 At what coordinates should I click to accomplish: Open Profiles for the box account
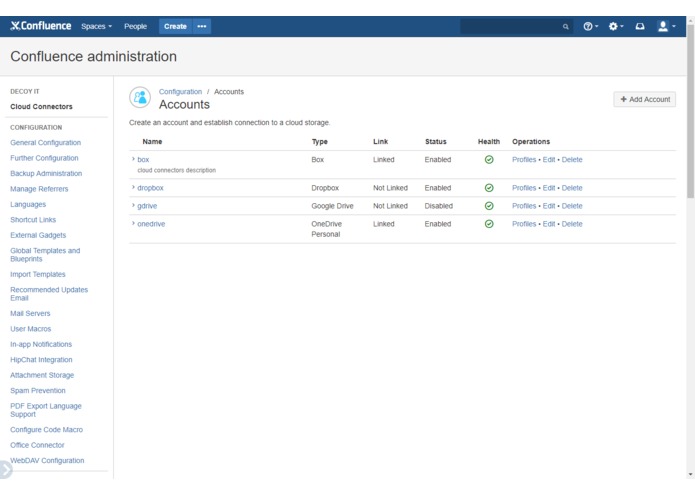click(524, 159)
